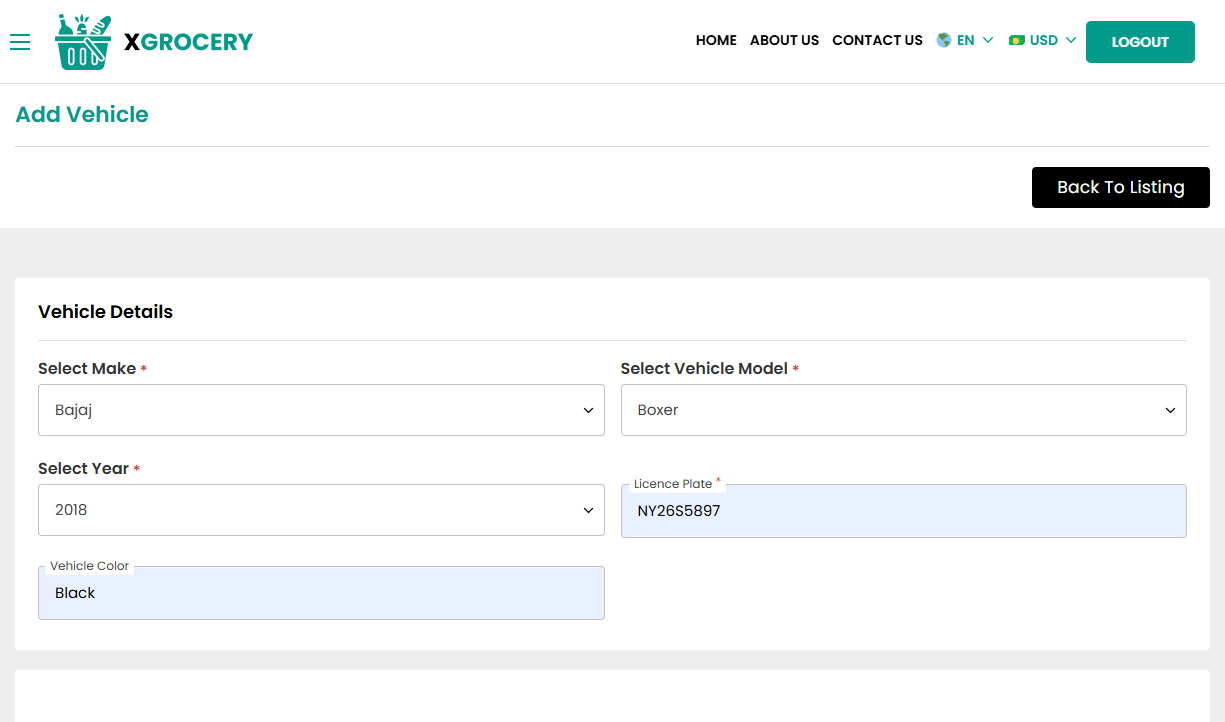Screen dimensions: 1225x722
Task: Open the ABOUT US page
Action: 784,41
